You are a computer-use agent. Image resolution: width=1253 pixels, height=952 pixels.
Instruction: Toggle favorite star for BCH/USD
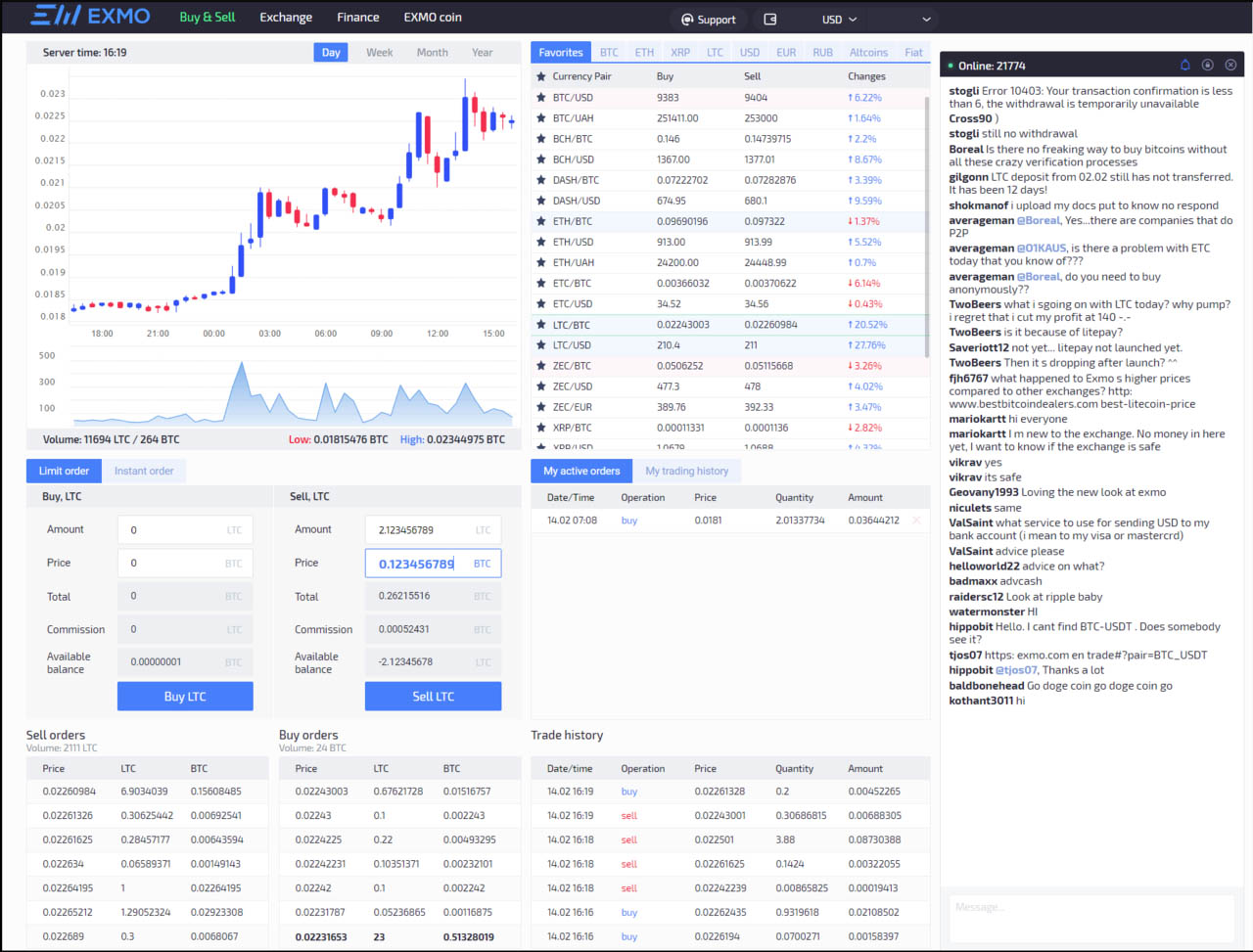pyautogui.click(x=540, y=159)
